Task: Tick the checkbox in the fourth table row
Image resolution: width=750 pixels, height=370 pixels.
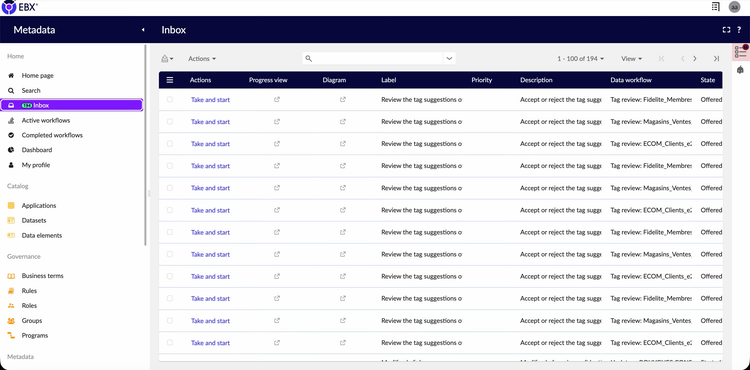Action: click(170, 166)
